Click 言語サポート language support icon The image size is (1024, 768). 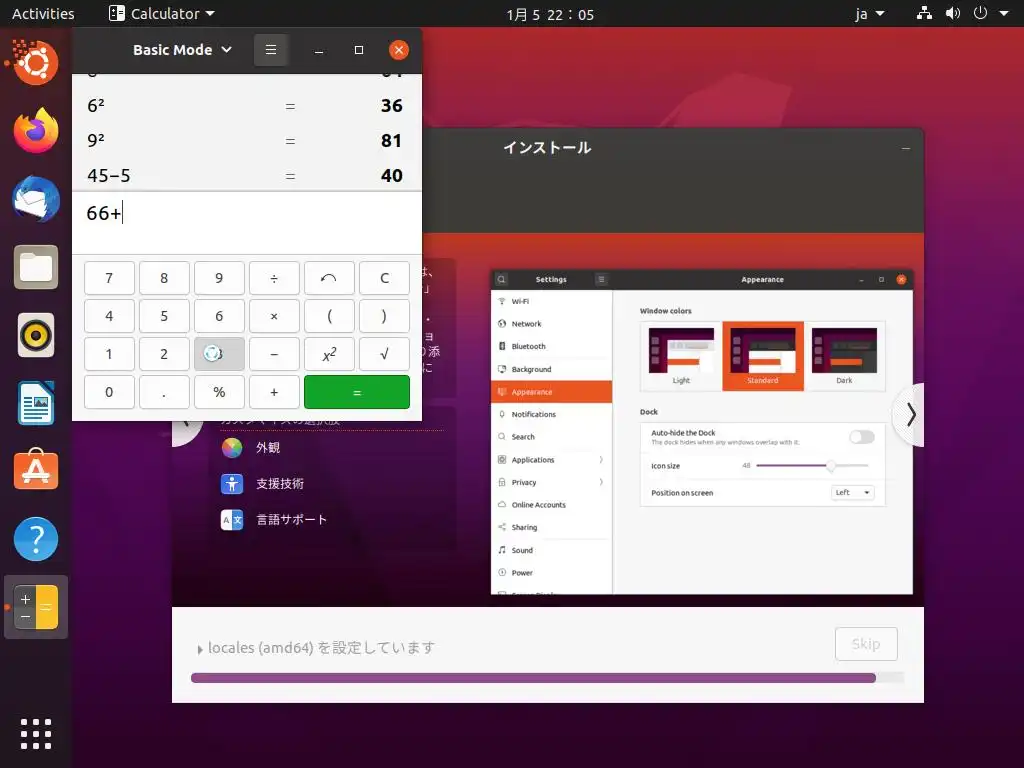[232, 520]
